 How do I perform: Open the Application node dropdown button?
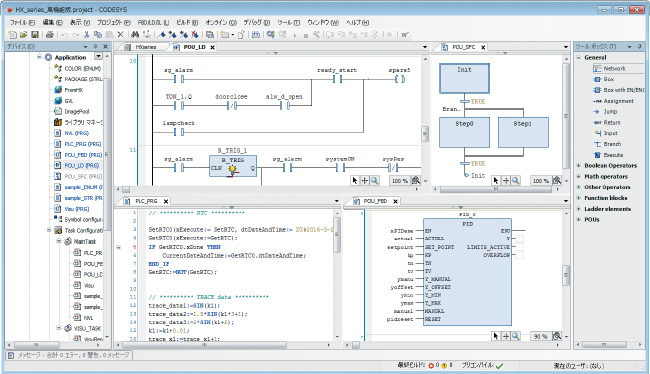(98, 56)
